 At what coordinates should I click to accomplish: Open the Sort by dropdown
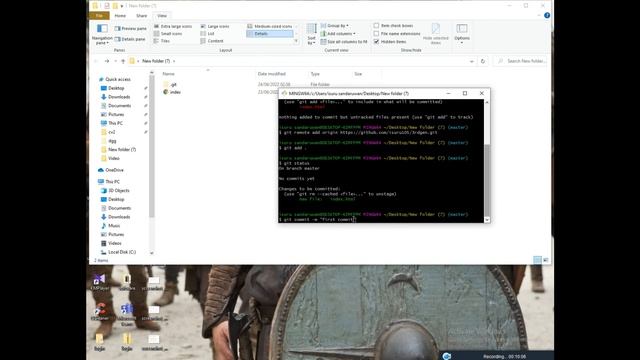(x=311, y=34)
